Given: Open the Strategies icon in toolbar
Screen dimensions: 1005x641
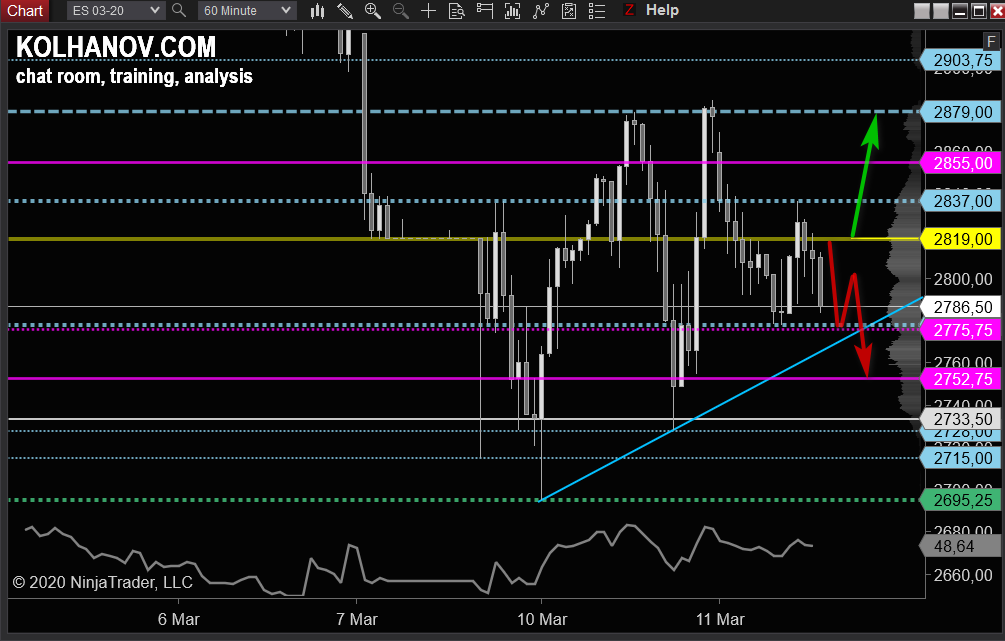Looking at the screenshot, I should [x=569, y=11].
